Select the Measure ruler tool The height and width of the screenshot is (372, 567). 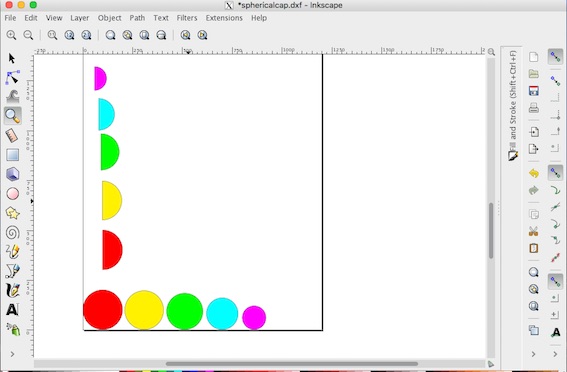click(12, 136)
